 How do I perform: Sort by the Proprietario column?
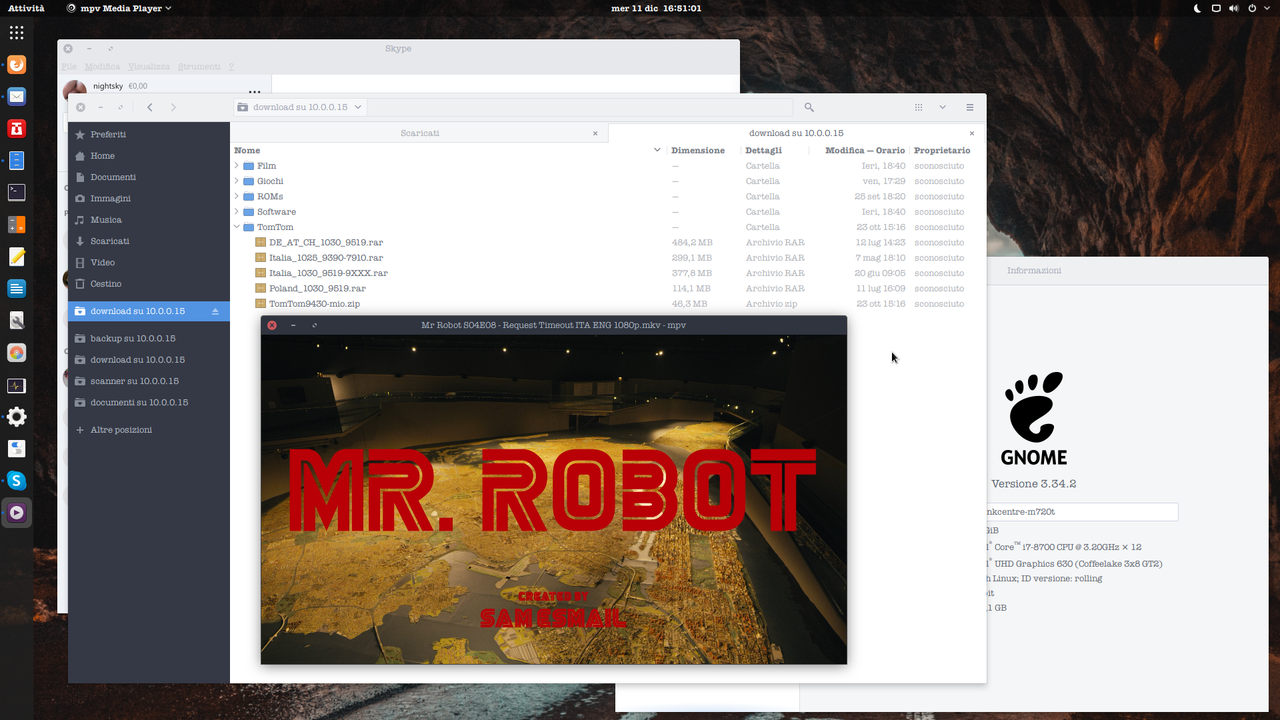point(942,150)
